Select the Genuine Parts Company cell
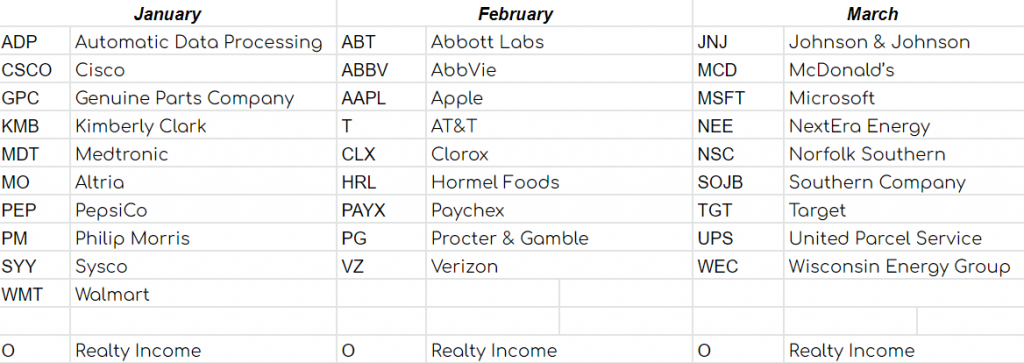Image resolution: width=1024 pixels, height=363 pixels. click(x=203, y=98)
